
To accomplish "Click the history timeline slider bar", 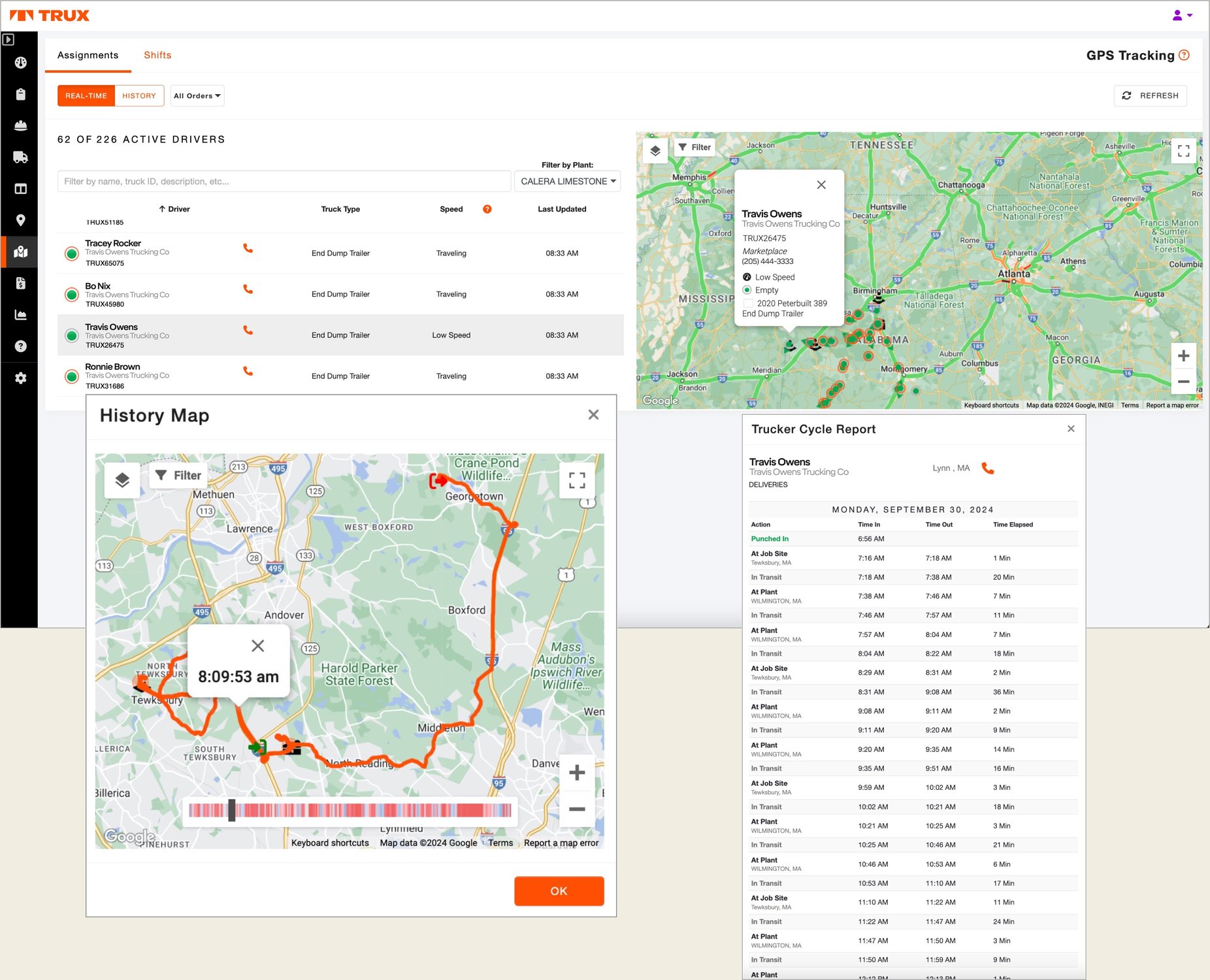I will click(x=350, y=811).
